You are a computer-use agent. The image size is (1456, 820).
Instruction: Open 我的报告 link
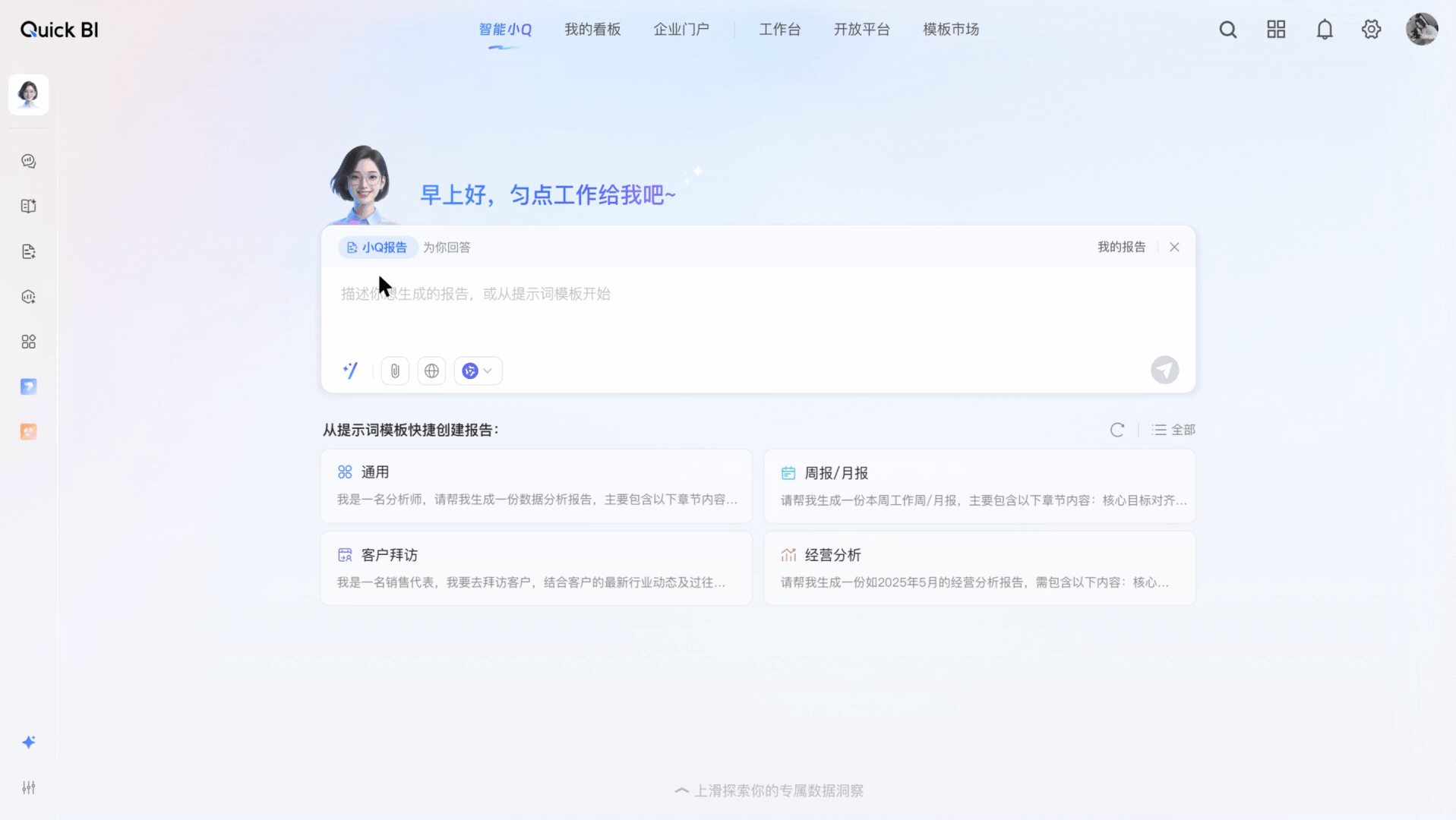click(x=1121, y=247)
